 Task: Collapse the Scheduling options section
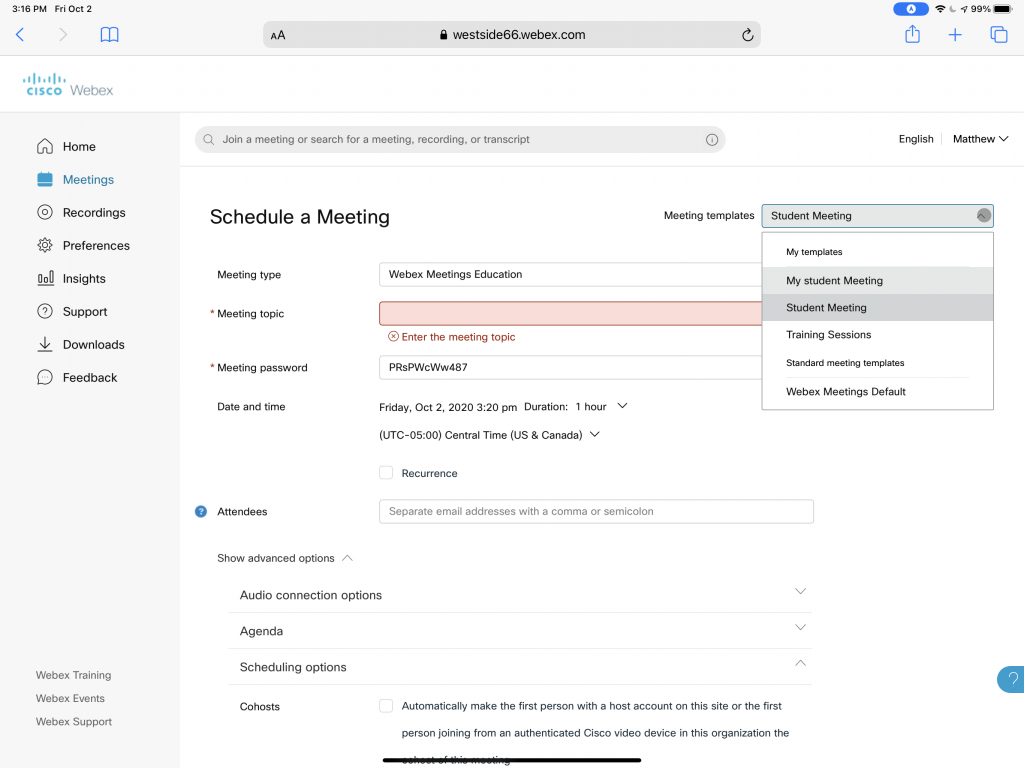[x=520, y=667]
